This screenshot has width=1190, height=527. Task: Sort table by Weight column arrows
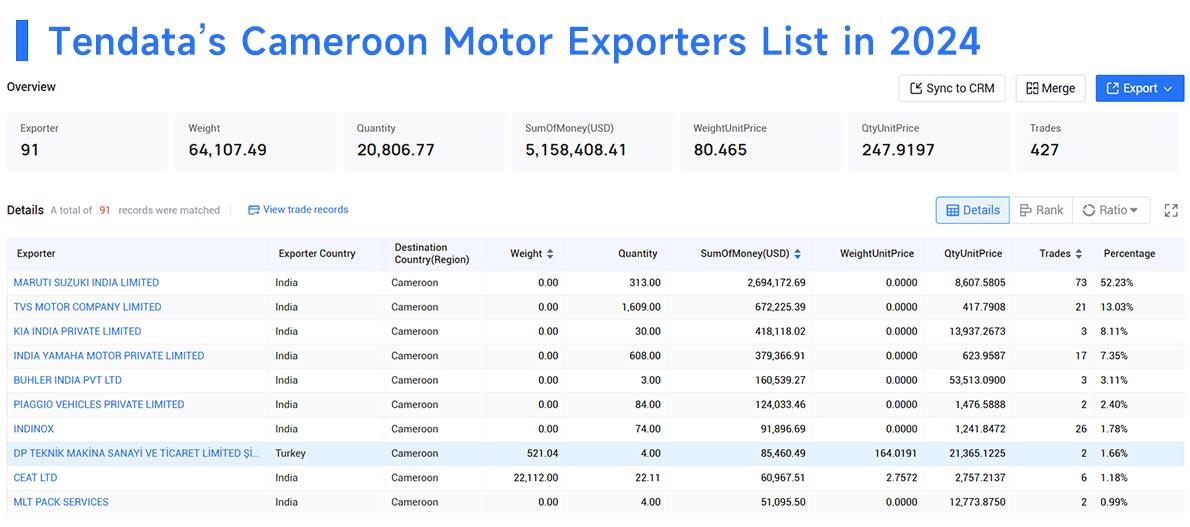coord(550,254)
